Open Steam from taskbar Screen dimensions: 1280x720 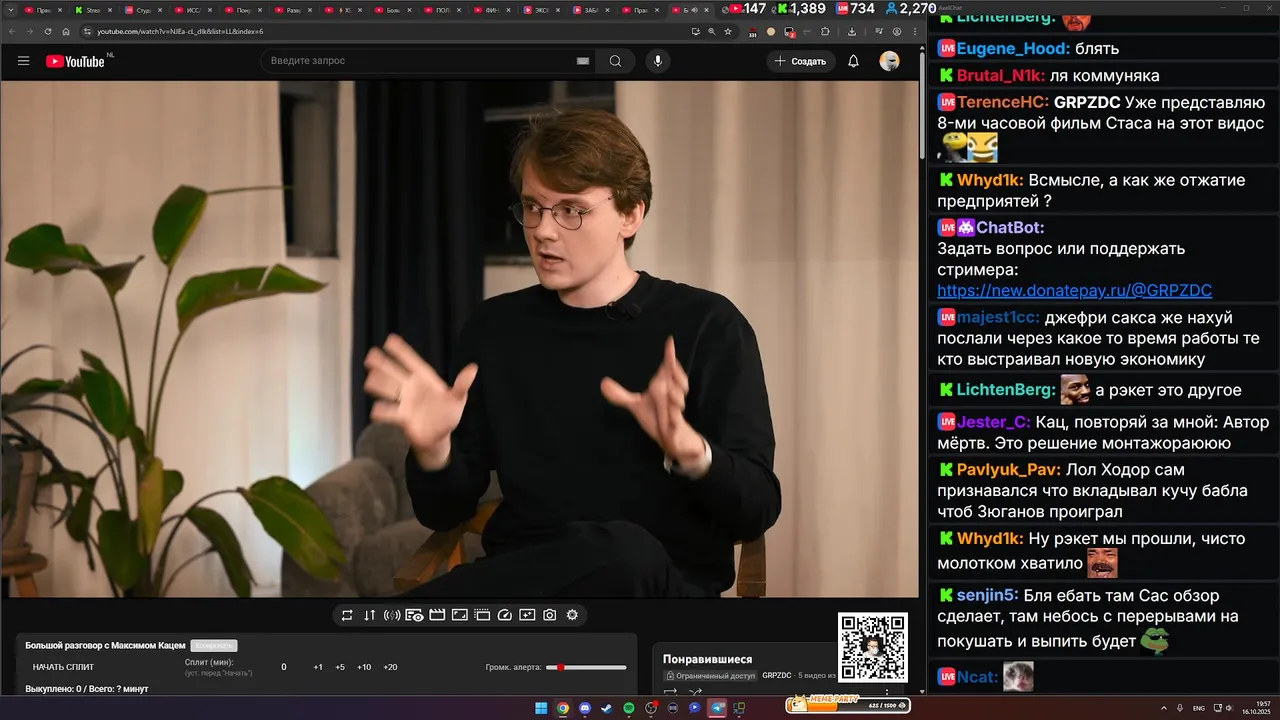pyautogui.click(x=607, y=708)
